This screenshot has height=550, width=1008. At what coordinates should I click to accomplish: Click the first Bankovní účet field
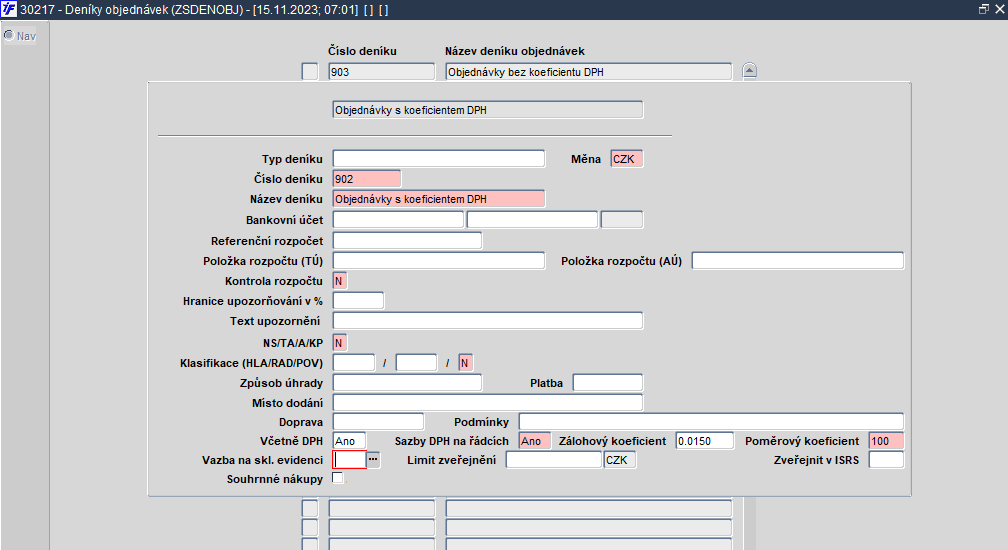398,220
